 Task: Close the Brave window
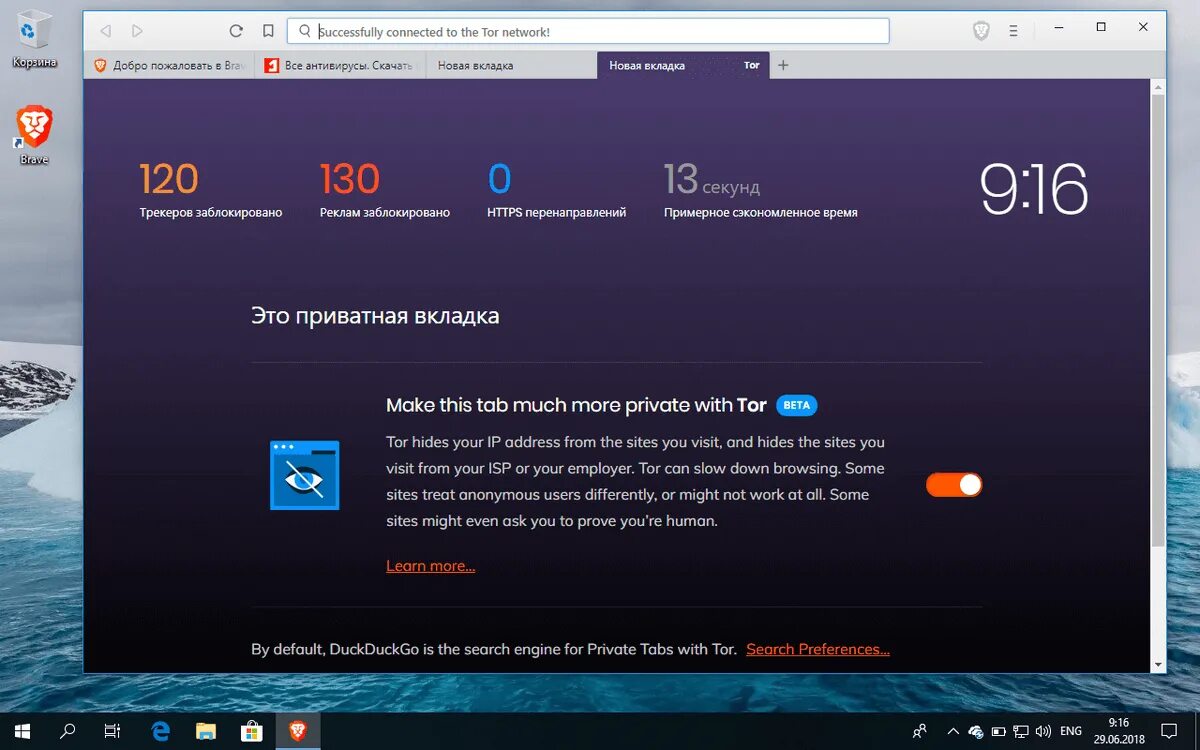1143,27
